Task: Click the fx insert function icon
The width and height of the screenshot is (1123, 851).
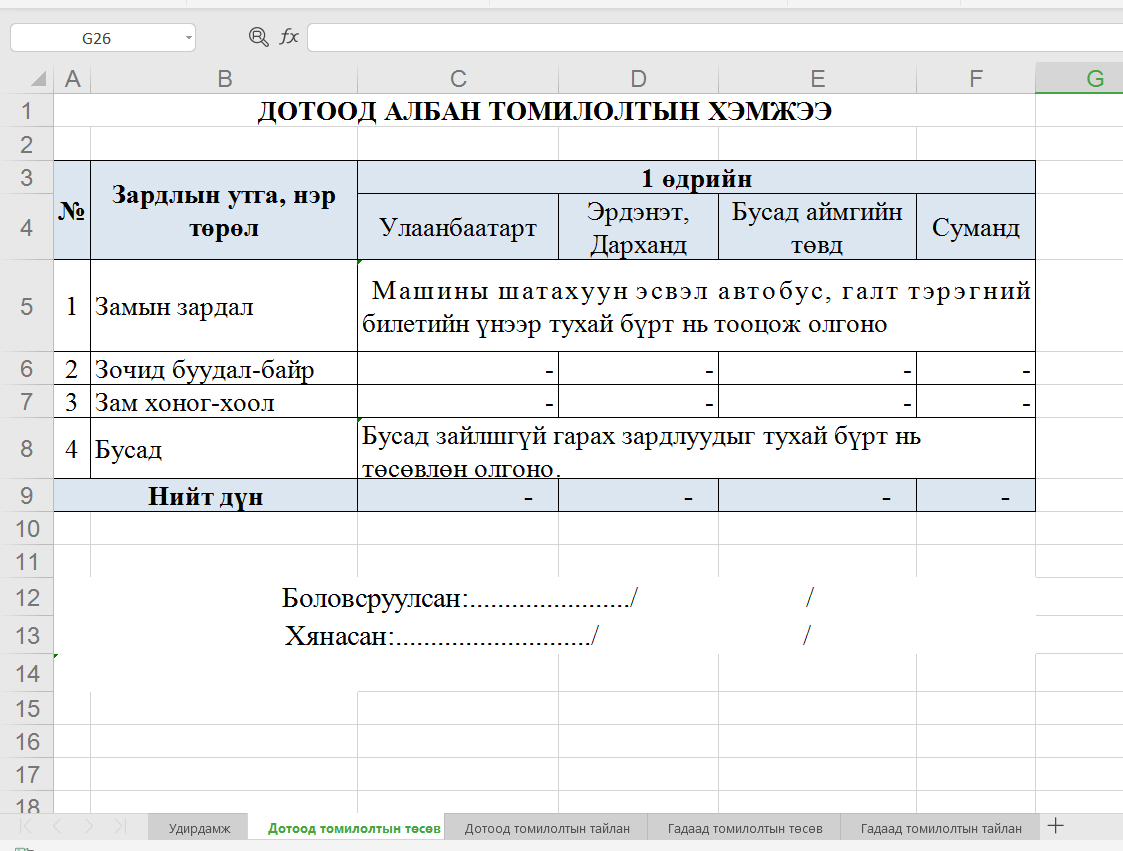Action: (x=289, y=37)
